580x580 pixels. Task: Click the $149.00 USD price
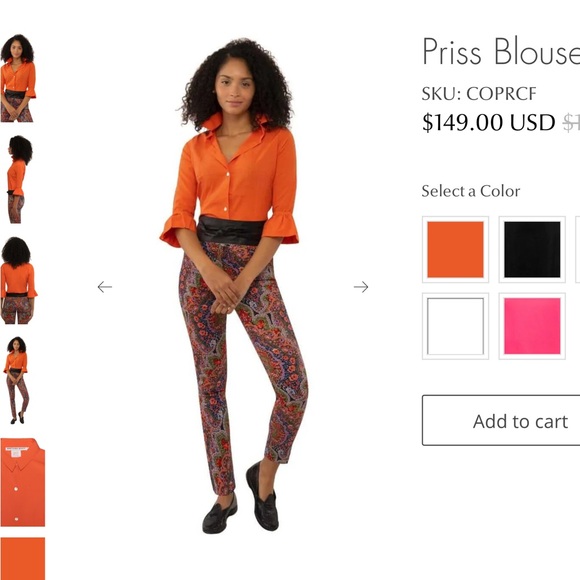coord(489,122)
